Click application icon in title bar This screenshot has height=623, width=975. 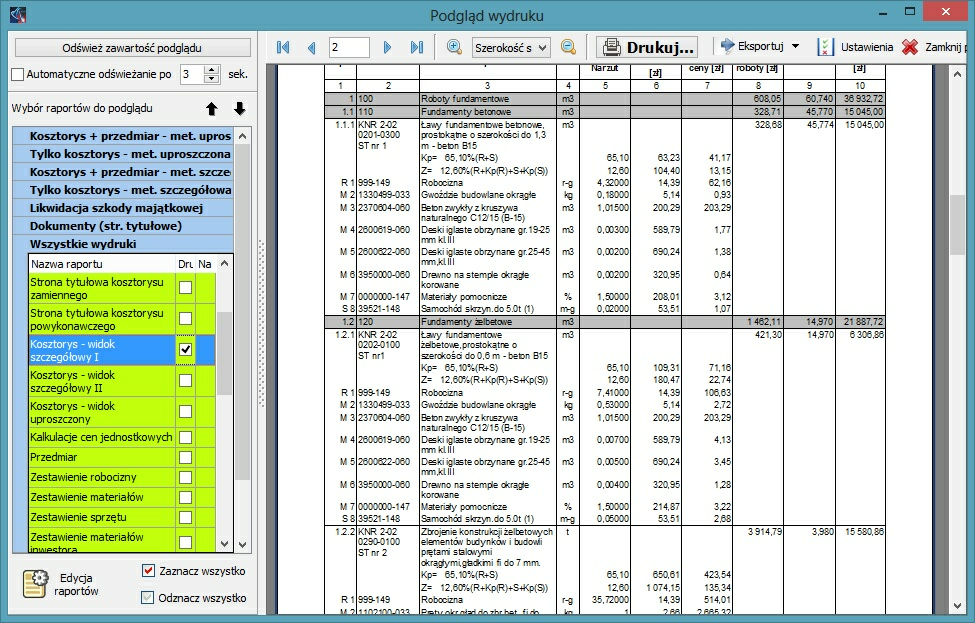18,14
